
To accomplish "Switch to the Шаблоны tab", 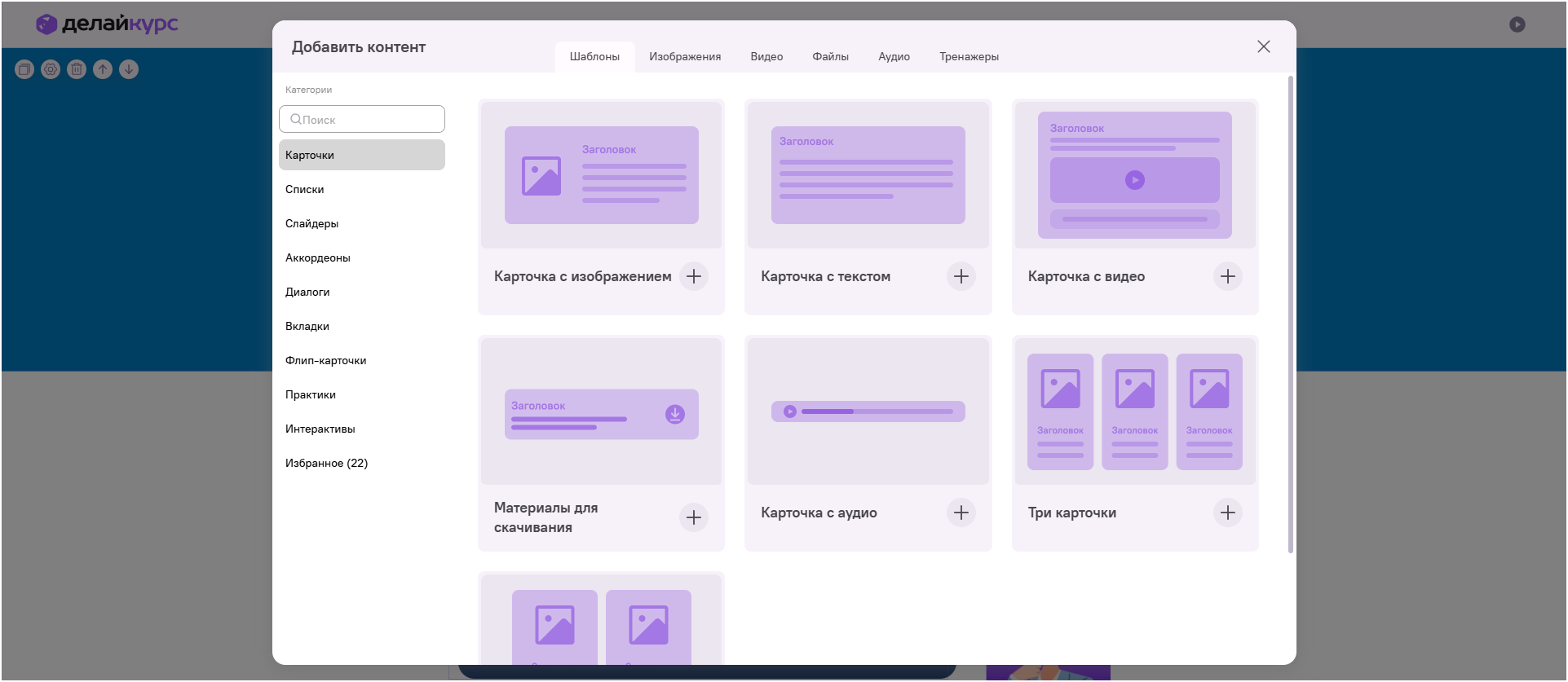I will pyautogui.click(x=594, y=57).
